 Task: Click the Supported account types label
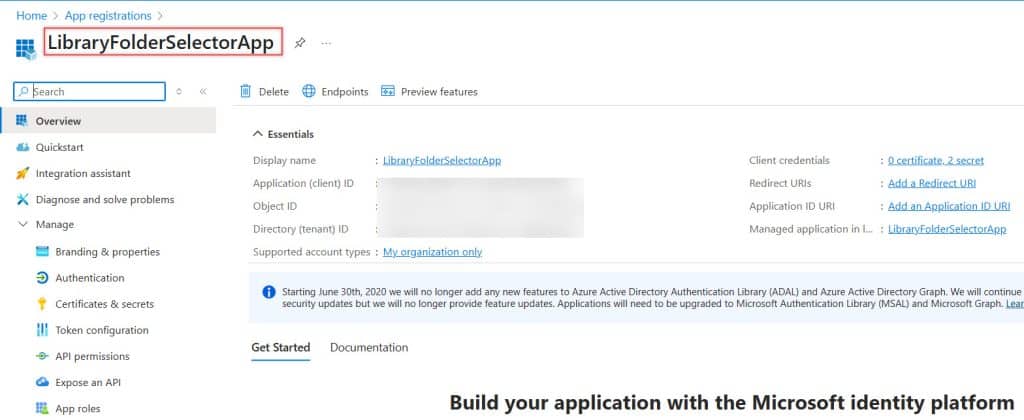click(x=312, y=251)
